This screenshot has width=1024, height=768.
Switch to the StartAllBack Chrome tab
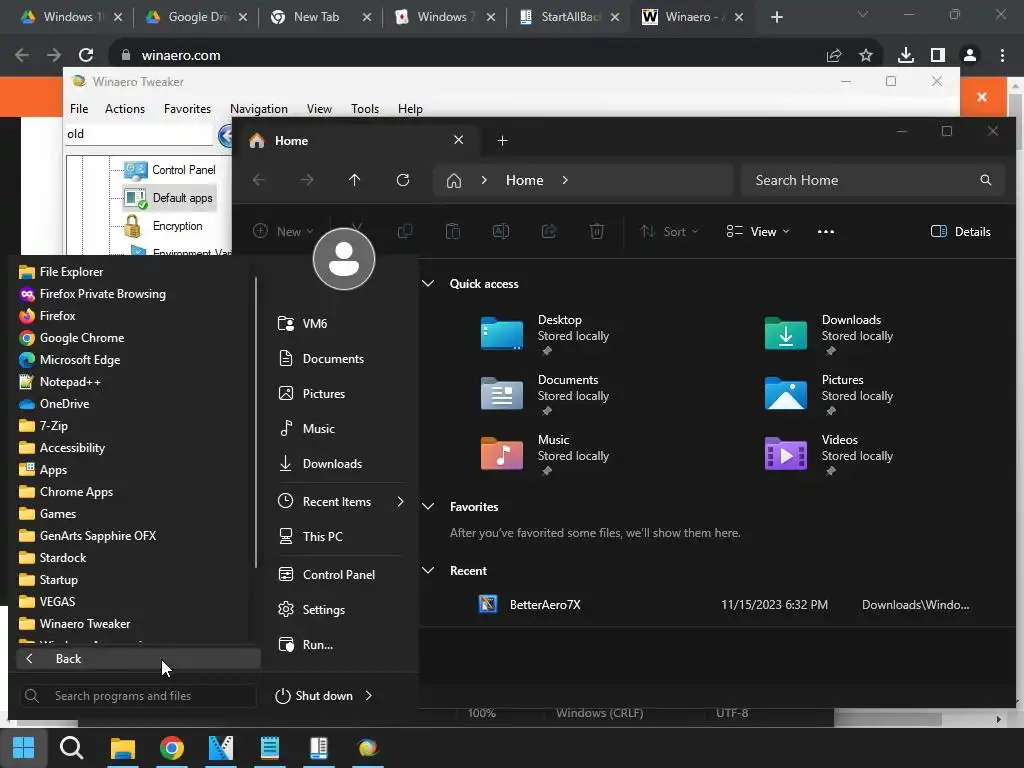(x=569, y=17)
